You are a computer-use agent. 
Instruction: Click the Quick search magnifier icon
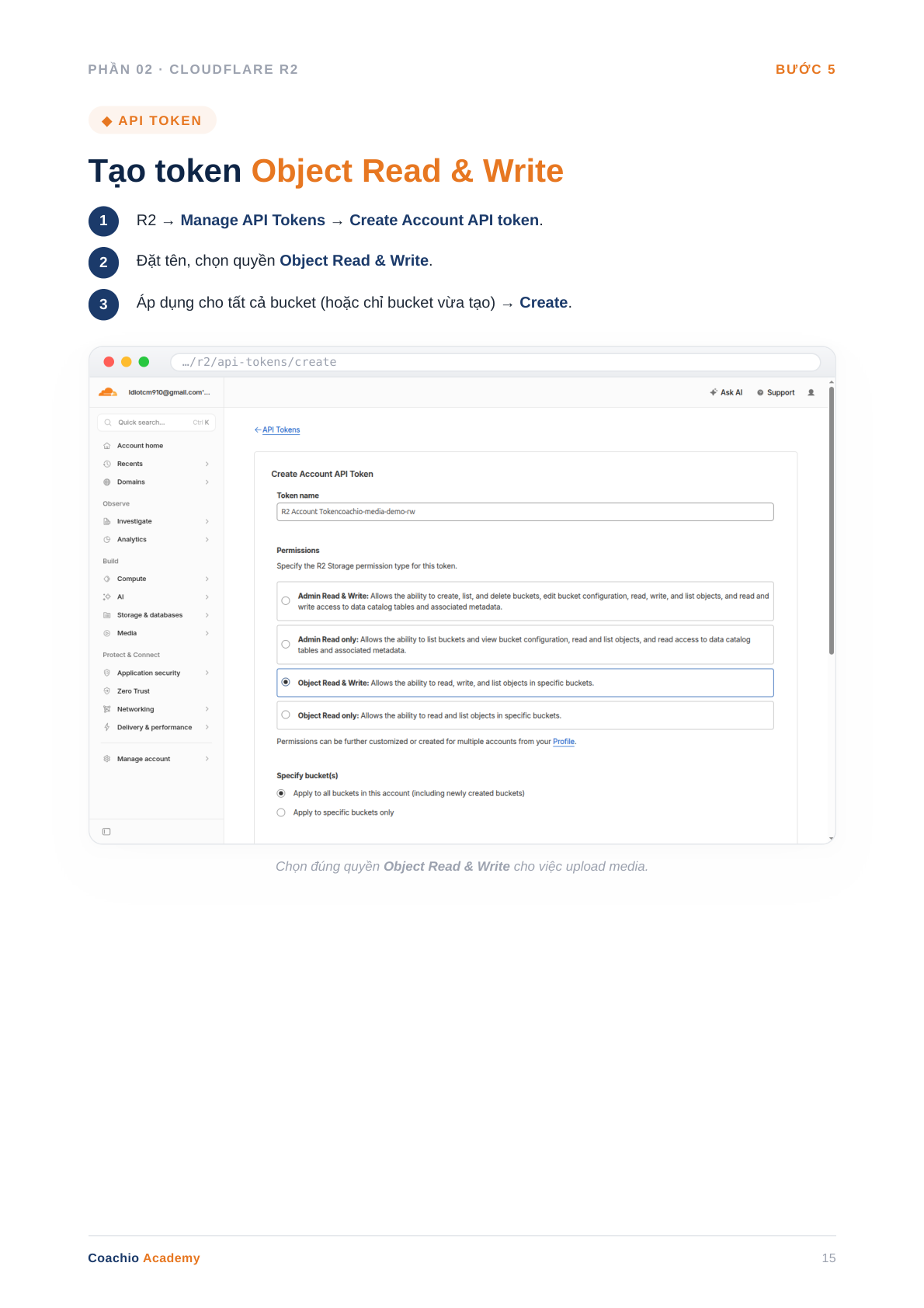click(108, 423)
